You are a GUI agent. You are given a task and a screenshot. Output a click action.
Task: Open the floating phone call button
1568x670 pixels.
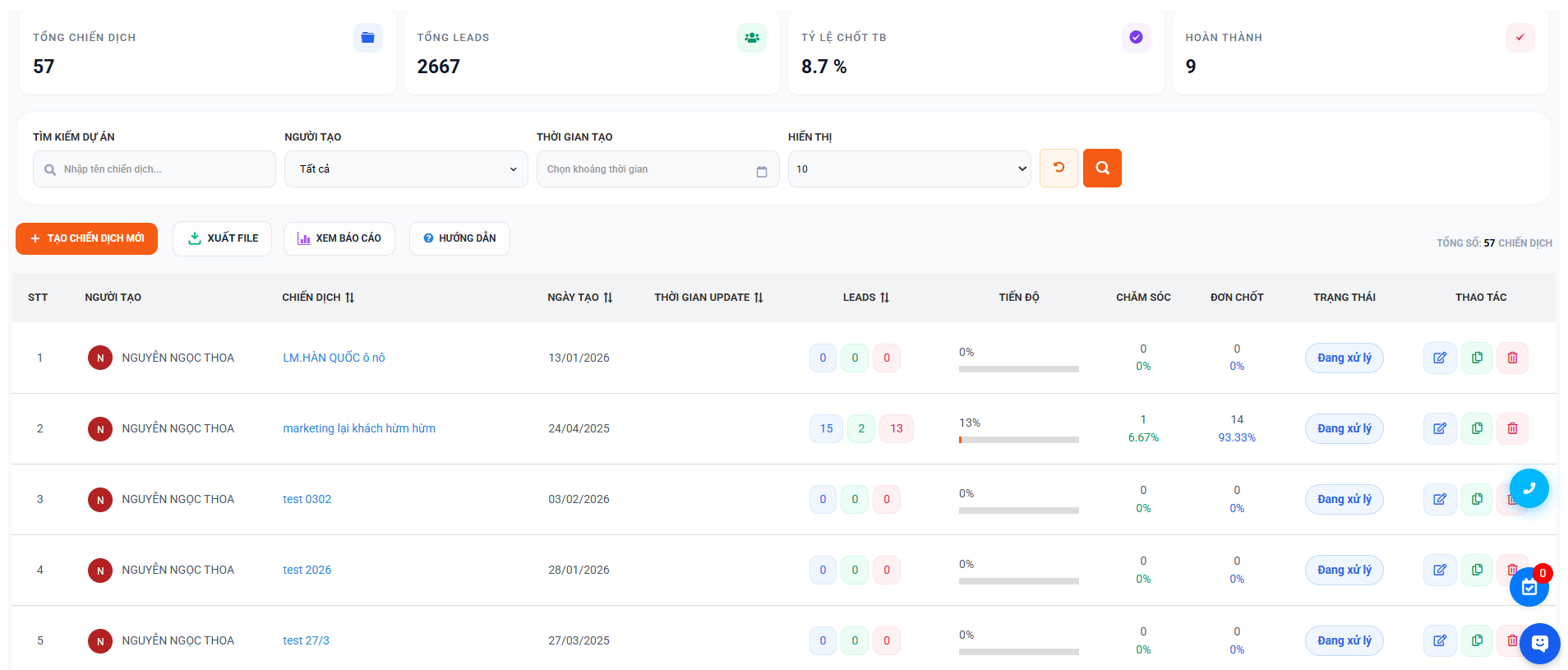point(1529,488)
